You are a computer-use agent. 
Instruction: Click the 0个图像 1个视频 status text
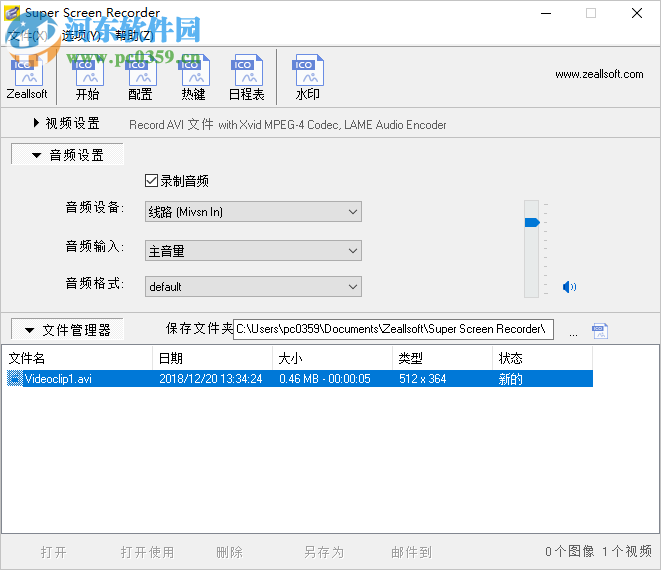click(598, 551)
